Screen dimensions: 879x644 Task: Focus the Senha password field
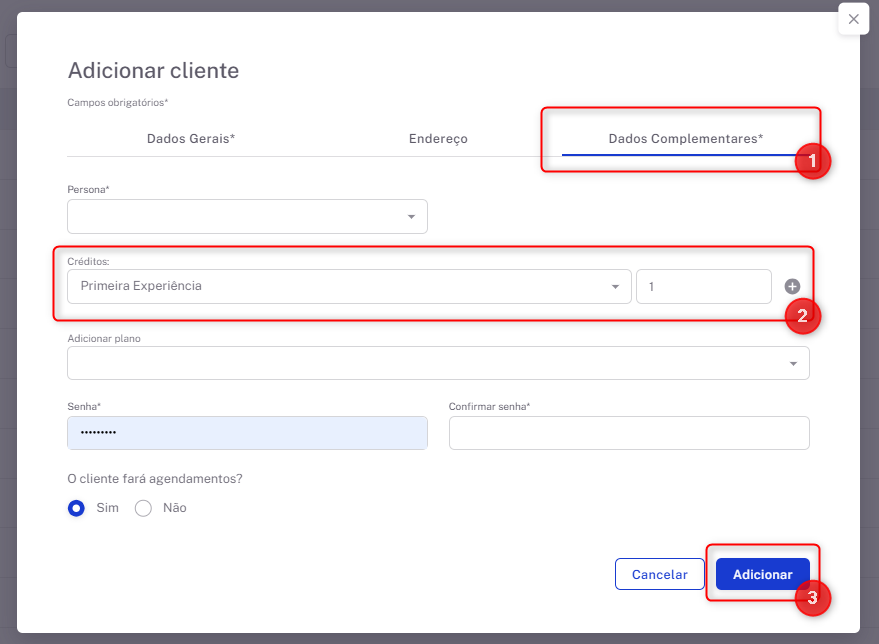(x=247, y=433)
